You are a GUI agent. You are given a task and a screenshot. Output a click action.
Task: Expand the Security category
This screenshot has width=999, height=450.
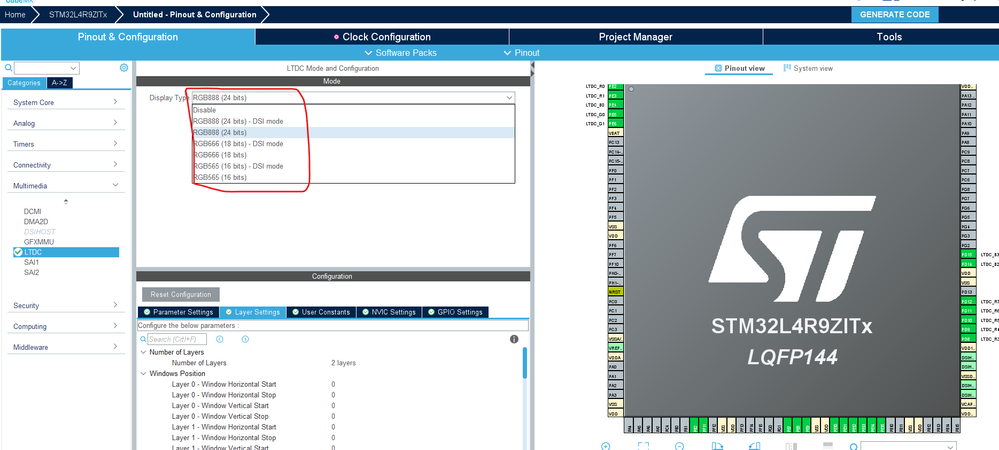66,305
